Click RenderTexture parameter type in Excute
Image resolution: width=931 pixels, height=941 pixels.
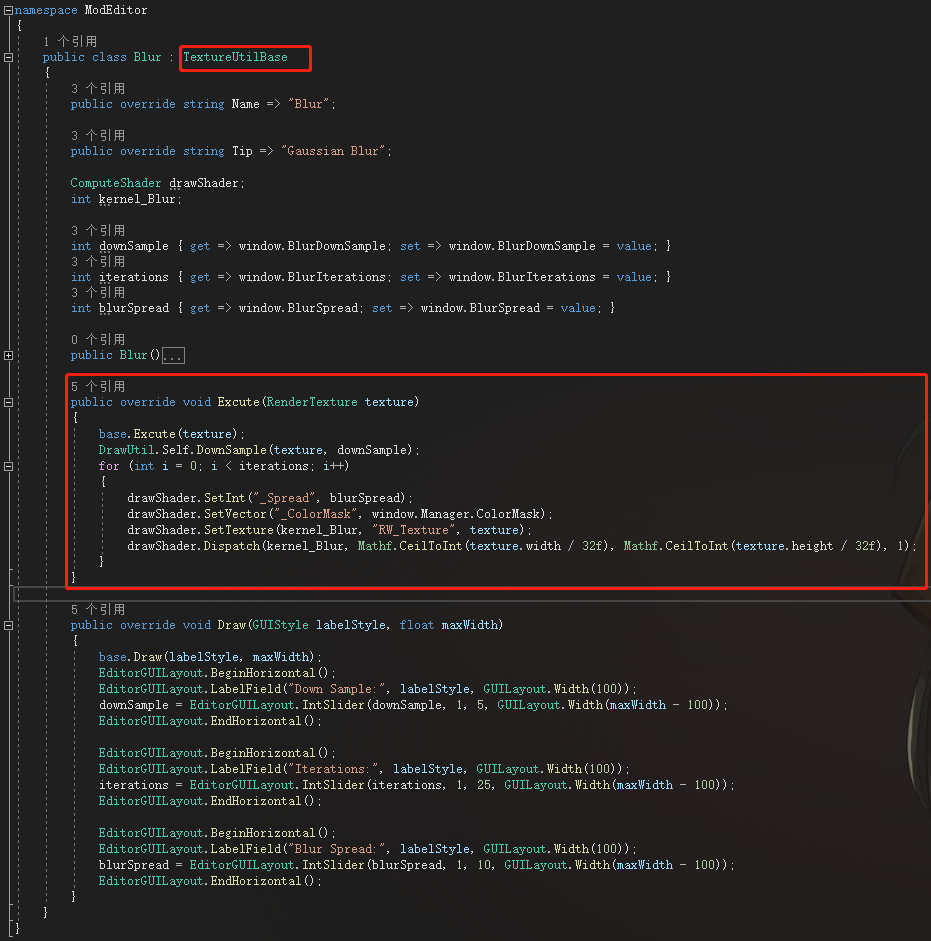tap(312, 402)
